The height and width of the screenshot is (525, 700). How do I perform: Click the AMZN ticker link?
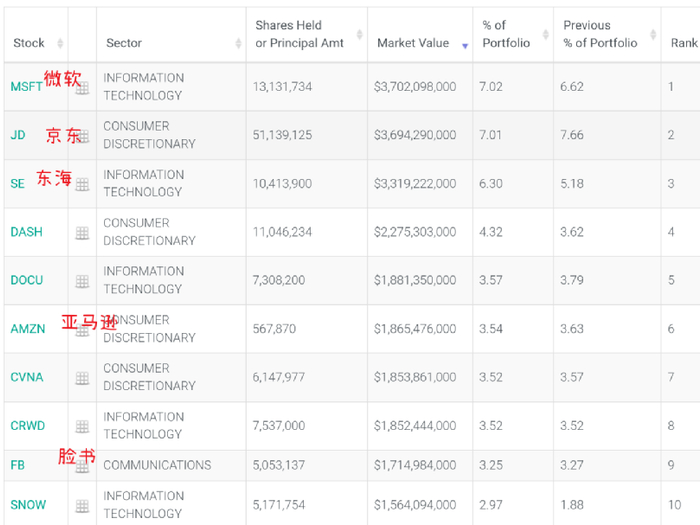click(28, 329)
